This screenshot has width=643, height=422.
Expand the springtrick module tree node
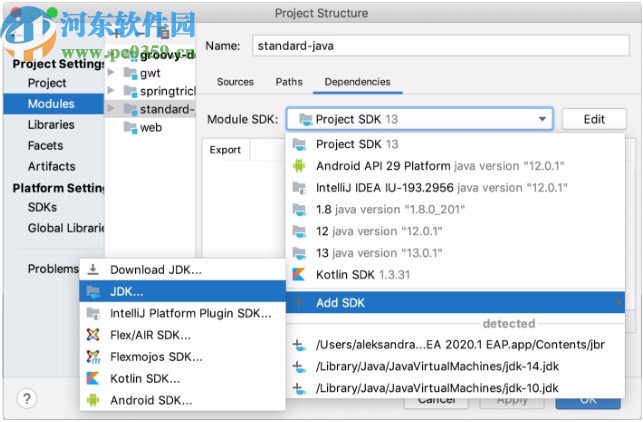111,90
